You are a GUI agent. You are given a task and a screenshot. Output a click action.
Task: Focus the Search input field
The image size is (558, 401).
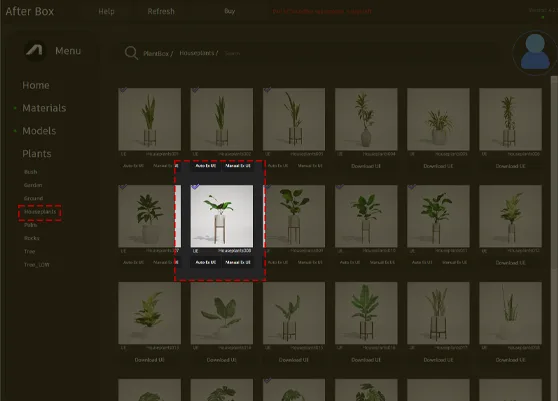point(232,53)
